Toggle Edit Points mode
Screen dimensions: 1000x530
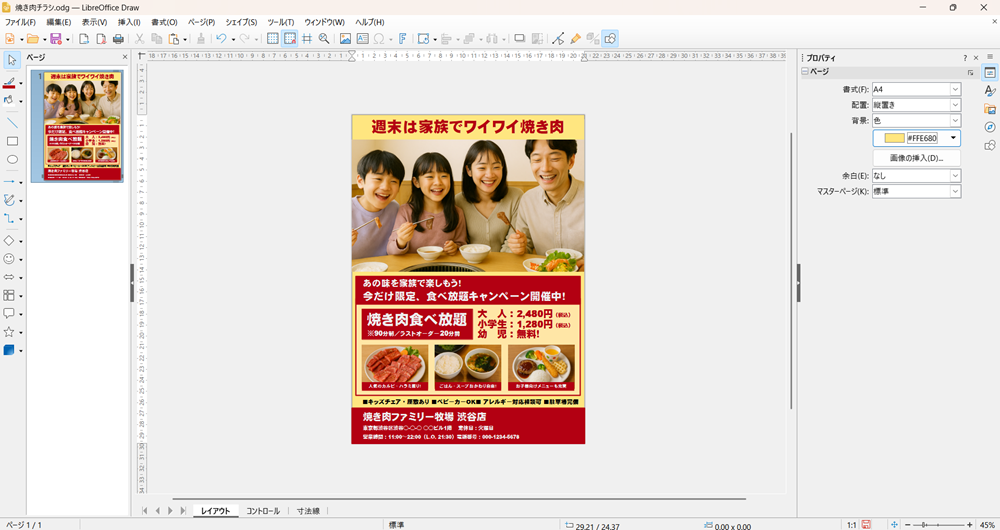[x=558, y=39]
